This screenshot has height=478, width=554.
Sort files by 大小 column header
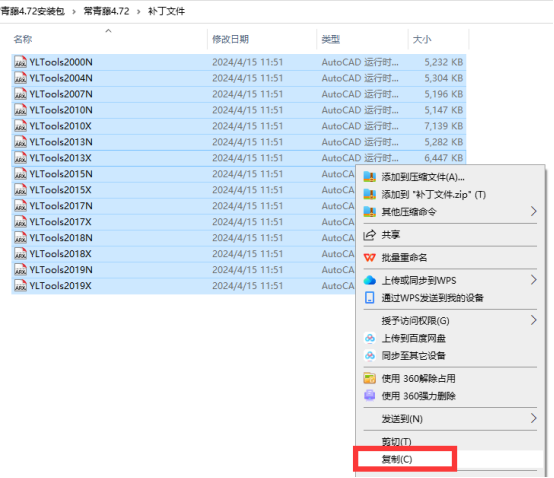click(422, 39)
